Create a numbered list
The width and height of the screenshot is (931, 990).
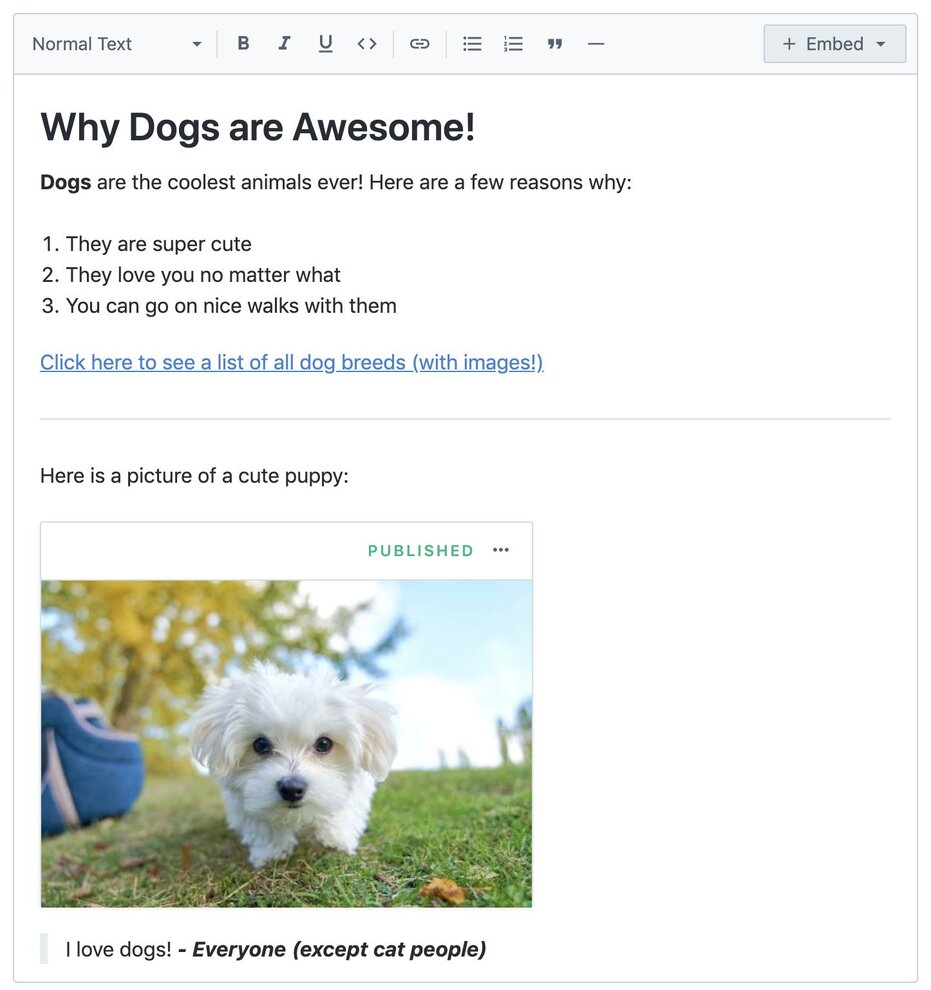[x=513, y=44]
